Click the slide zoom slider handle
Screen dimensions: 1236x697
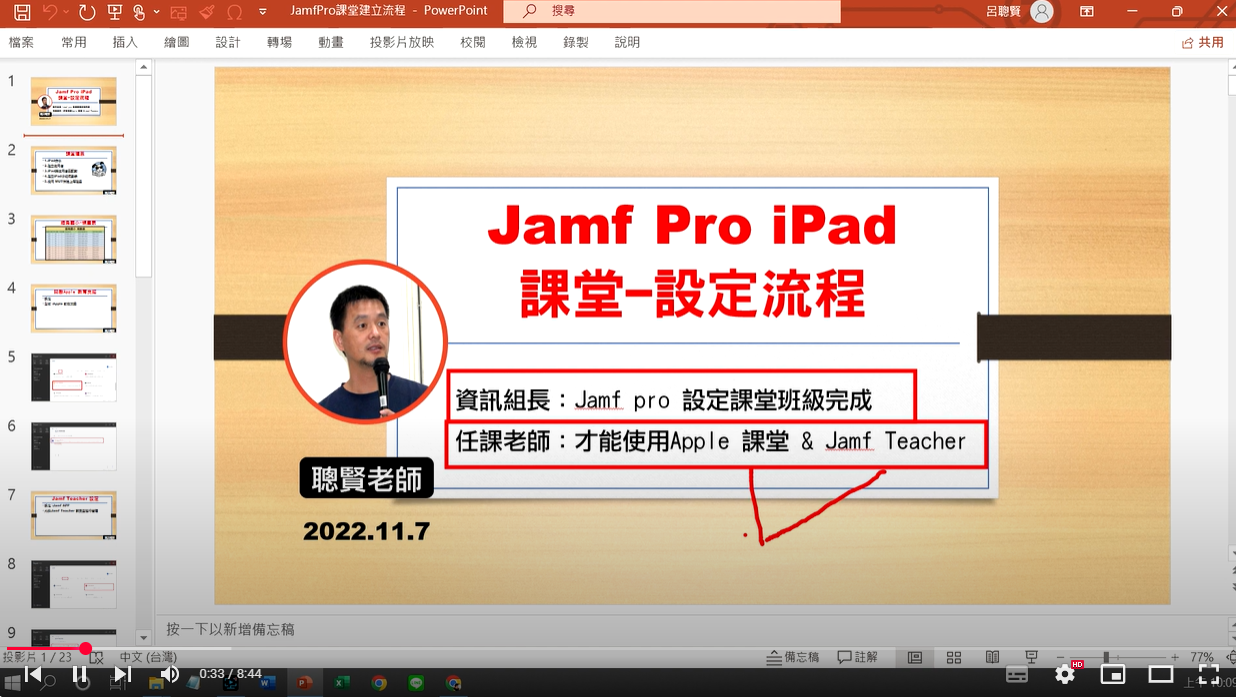tap(1105, 657)
